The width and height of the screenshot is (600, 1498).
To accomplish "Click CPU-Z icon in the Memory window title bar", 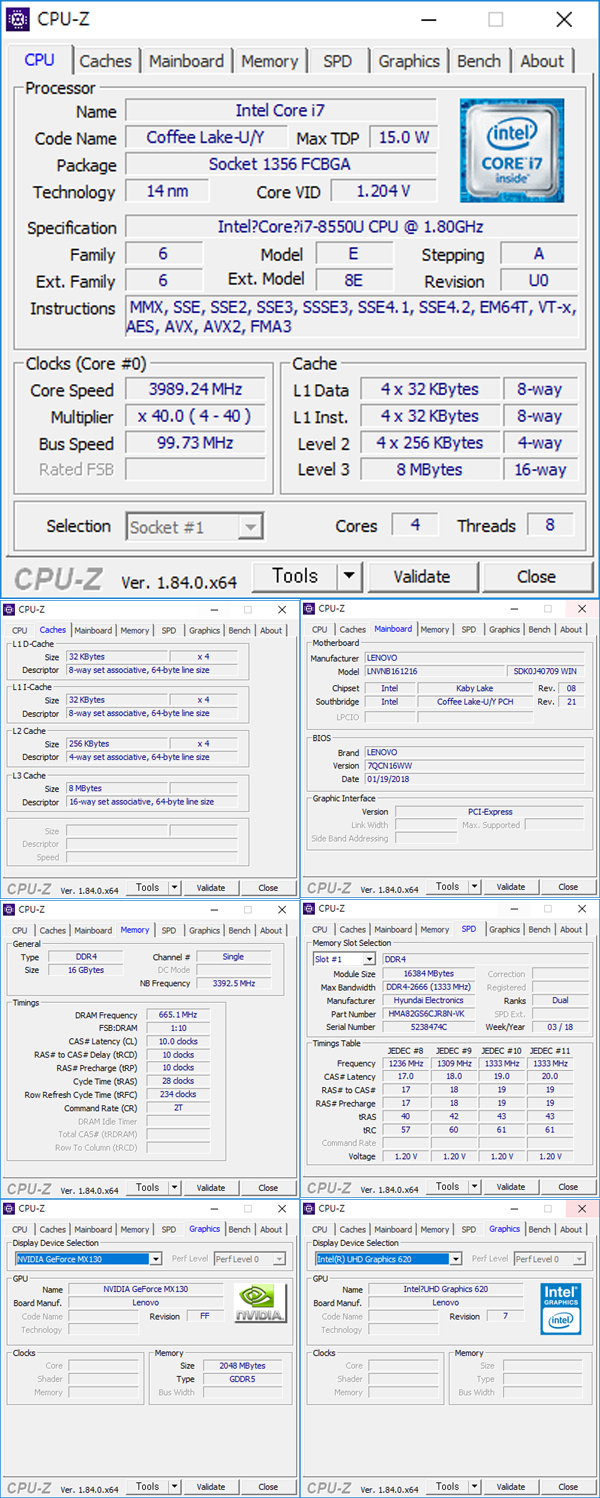I will point(9,909).
